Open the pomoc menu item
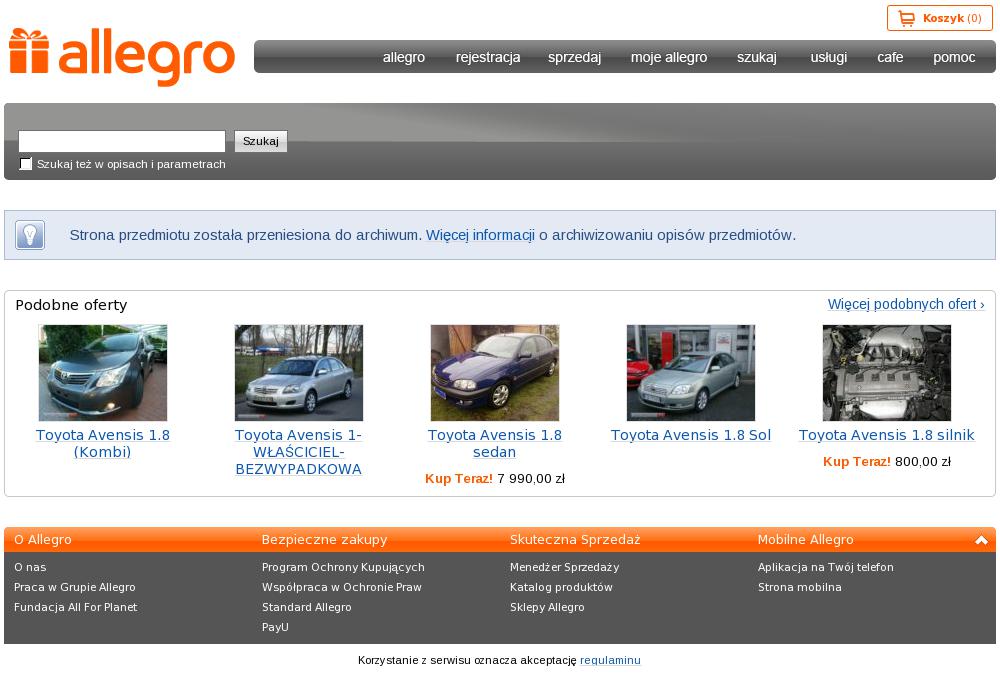Viewport: 1000px width, 680px height. point(954,57)
